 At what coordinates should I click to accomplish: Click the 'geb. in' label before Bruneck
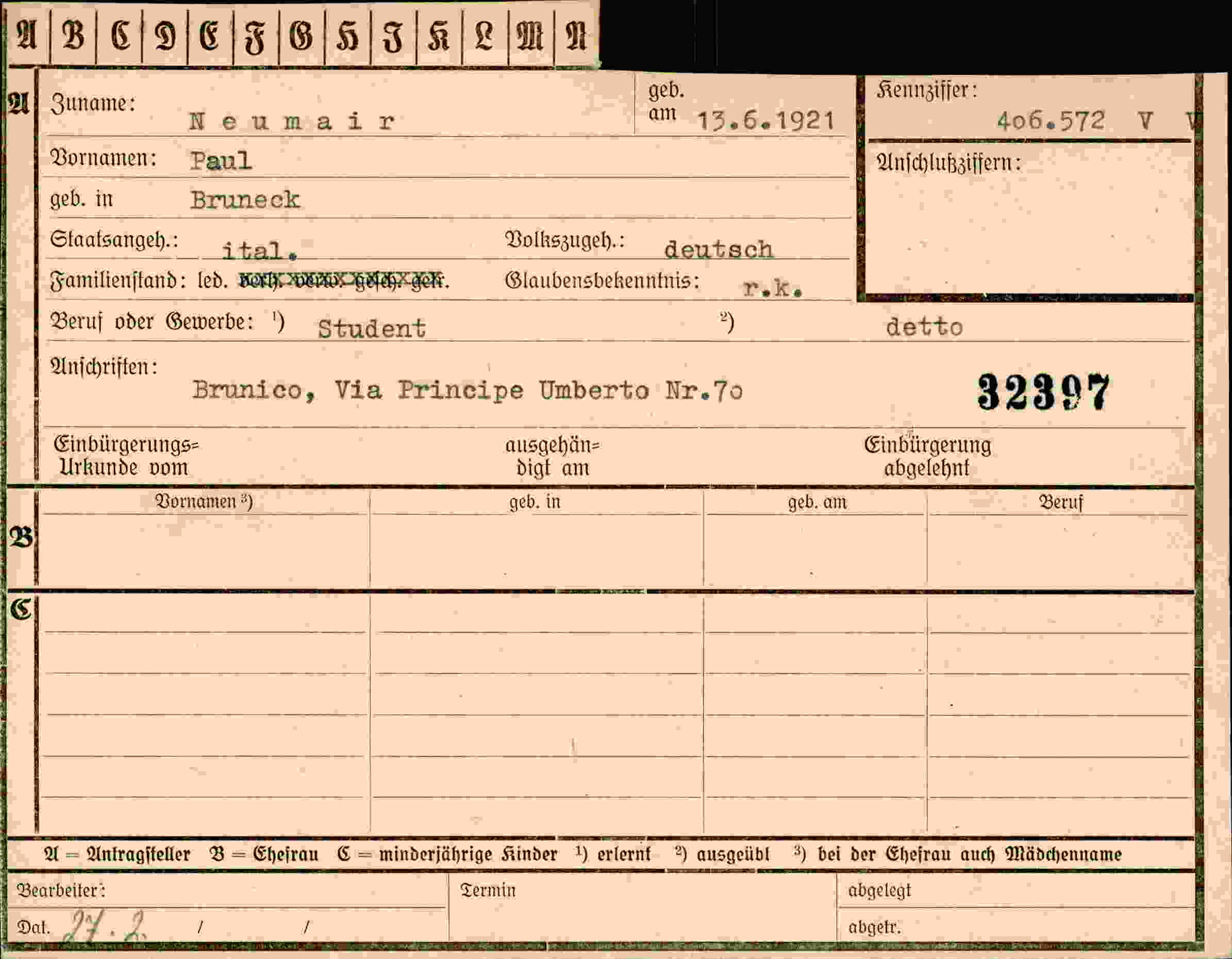(x=81, y=199)
